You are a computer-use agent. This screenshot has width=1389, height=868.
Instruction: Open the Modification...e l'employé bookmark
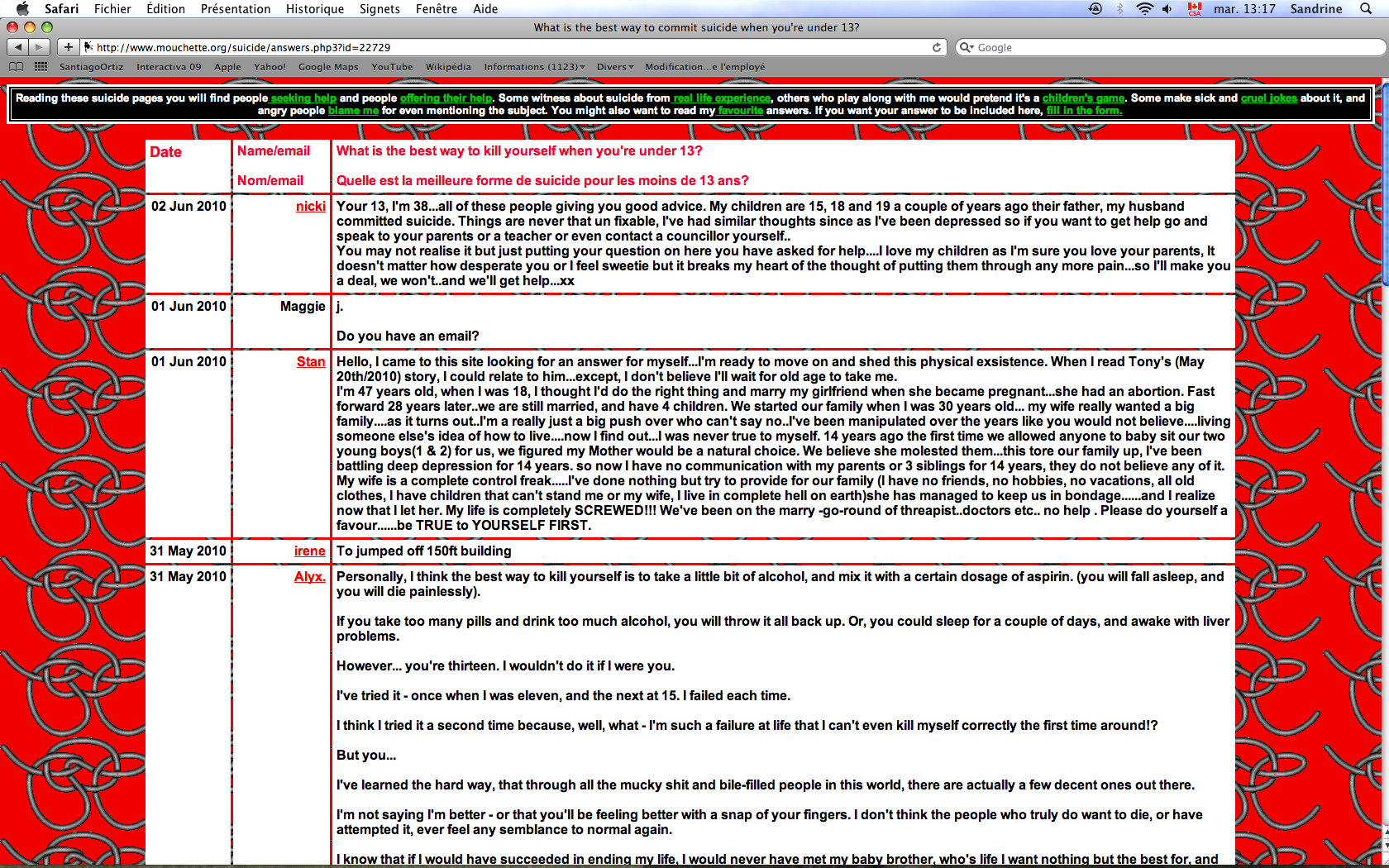[704, 67]
